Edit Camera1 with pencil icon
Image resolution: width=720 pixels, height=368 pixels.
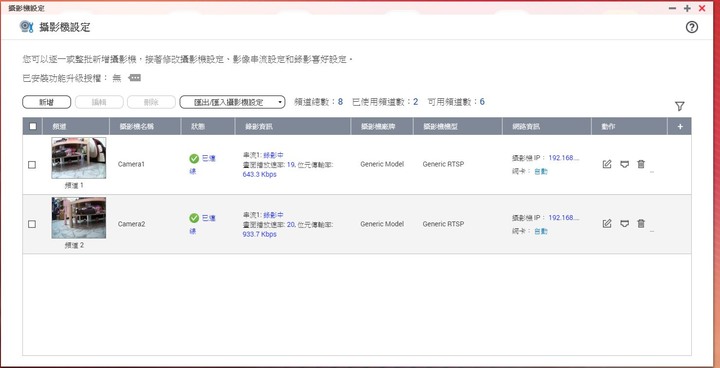(607, 164)
